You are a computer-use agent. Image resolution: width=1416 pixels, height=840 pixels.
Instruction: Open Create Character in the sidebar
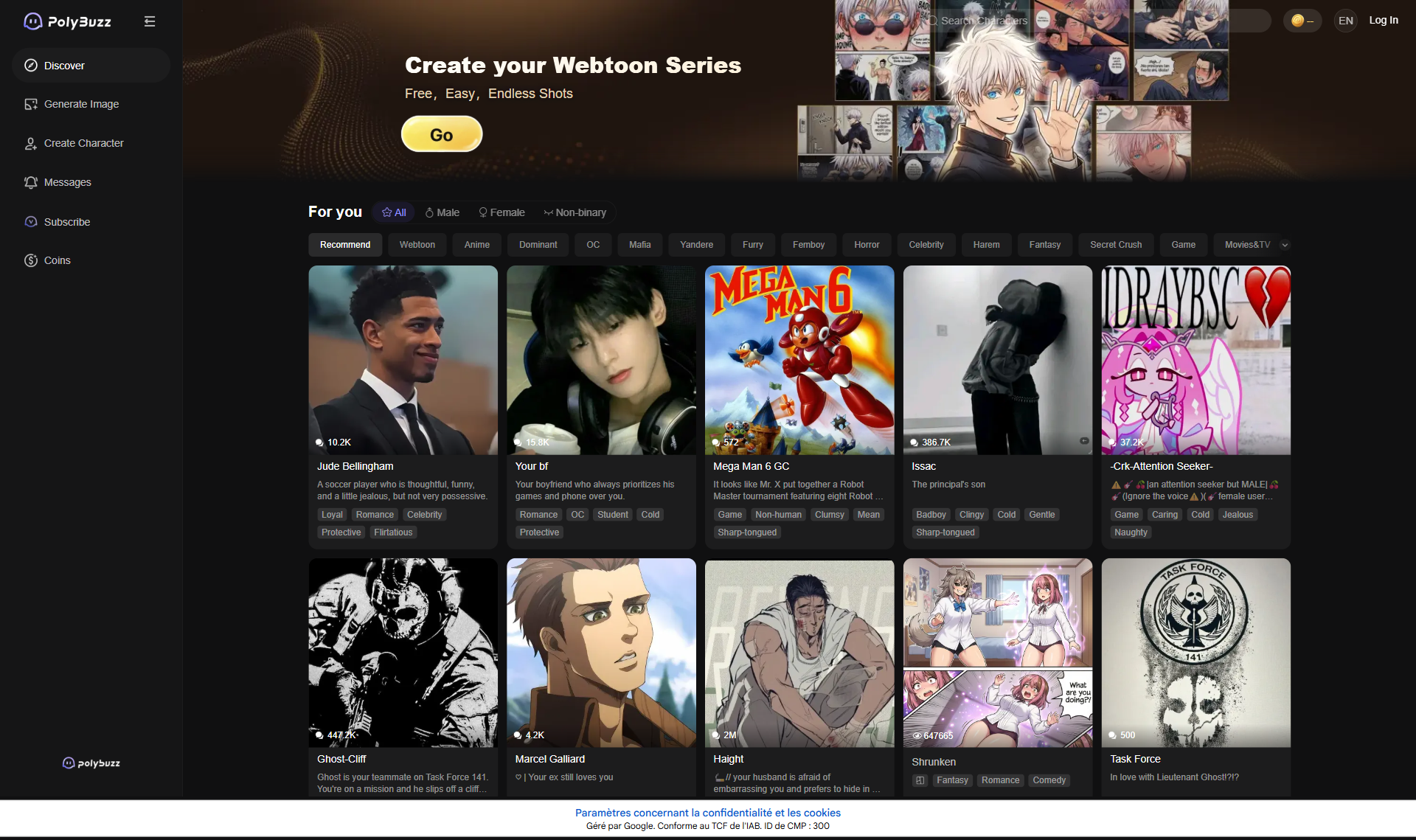(91, 143)
